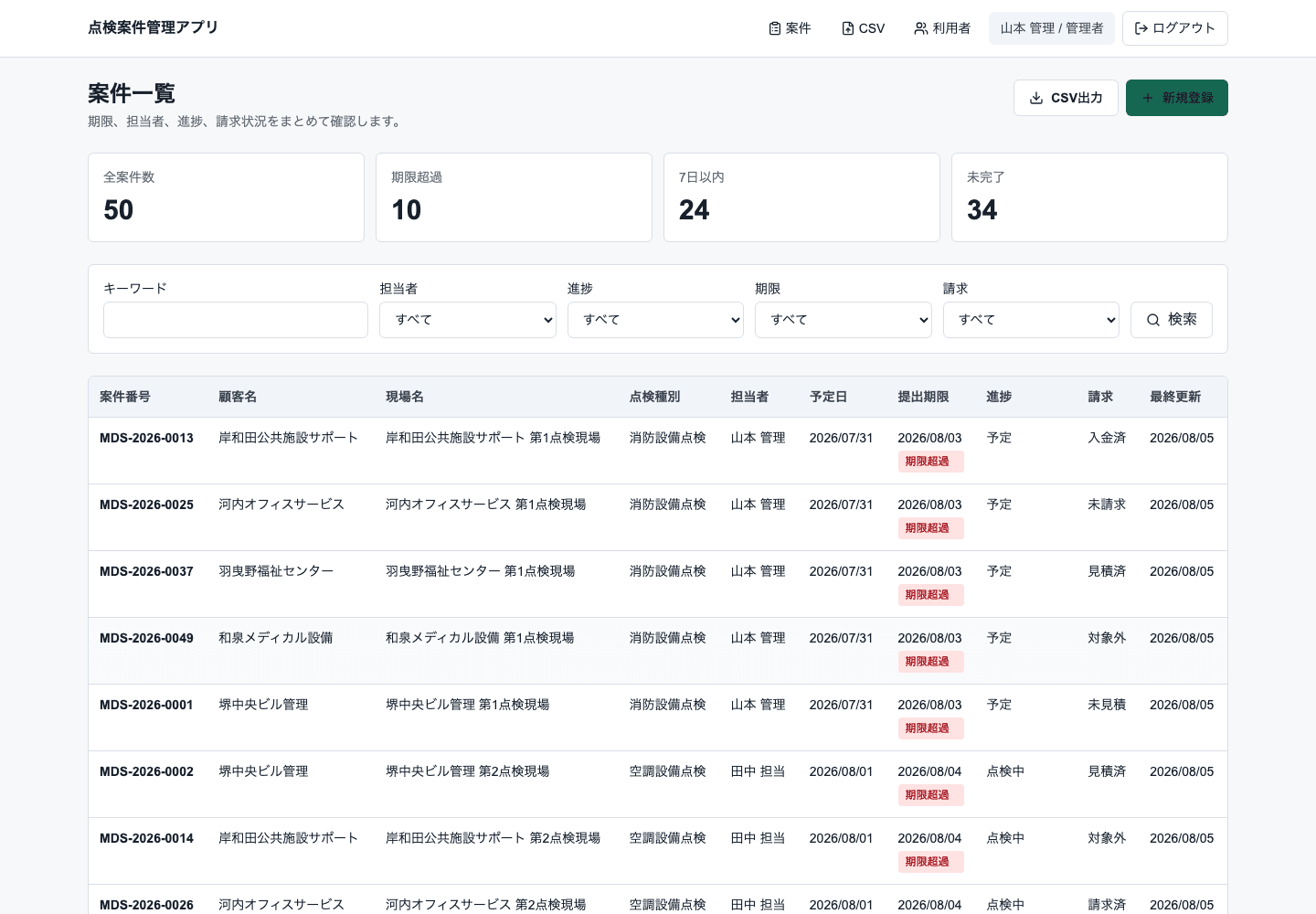This screenshot has height=914, width=1316.
Task: Click the 点検案件管理アプリ title
Action: coord(153,27)
